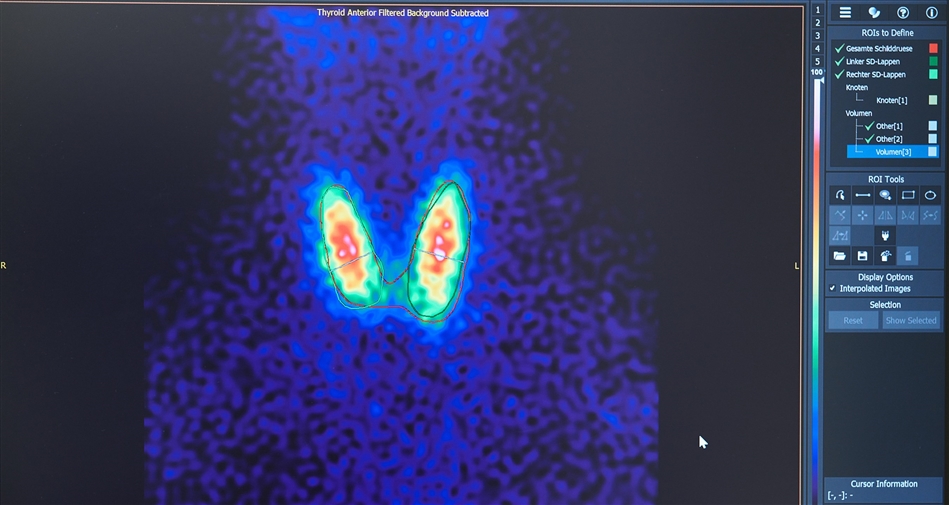Click the help question mark icon
Image resolution: width=949 pixels, height=505 pixels.
tap(903, 13)
